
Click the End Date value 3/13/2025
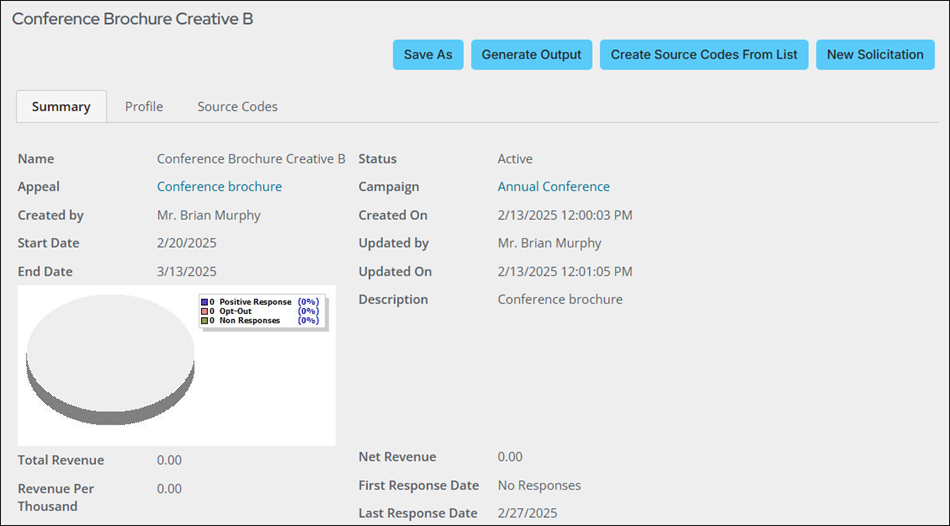187,271
